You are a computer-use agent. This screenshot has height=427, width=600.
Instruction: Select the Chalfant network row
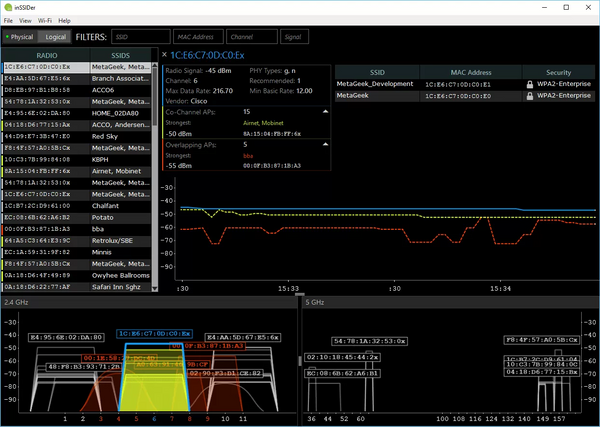[77, 206]
